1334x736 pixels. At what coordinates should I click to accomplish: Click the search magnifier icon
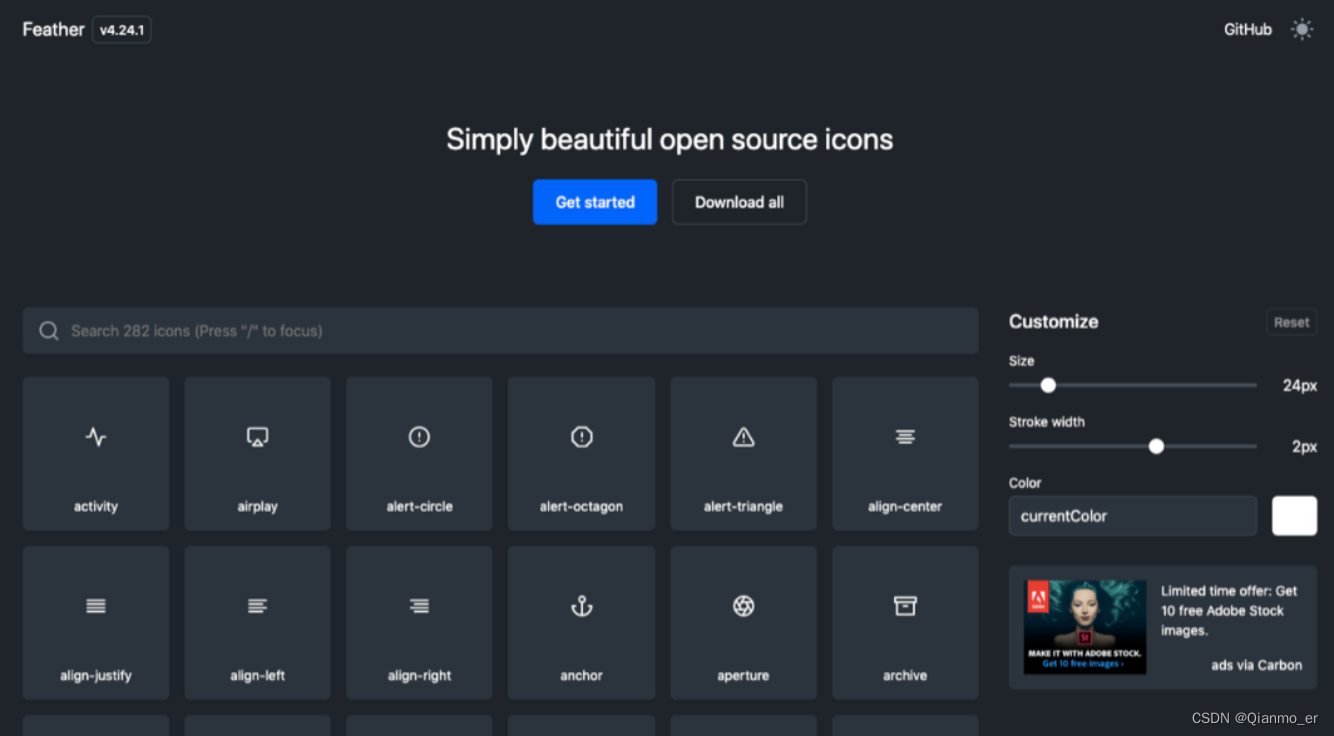click(48, 331)
